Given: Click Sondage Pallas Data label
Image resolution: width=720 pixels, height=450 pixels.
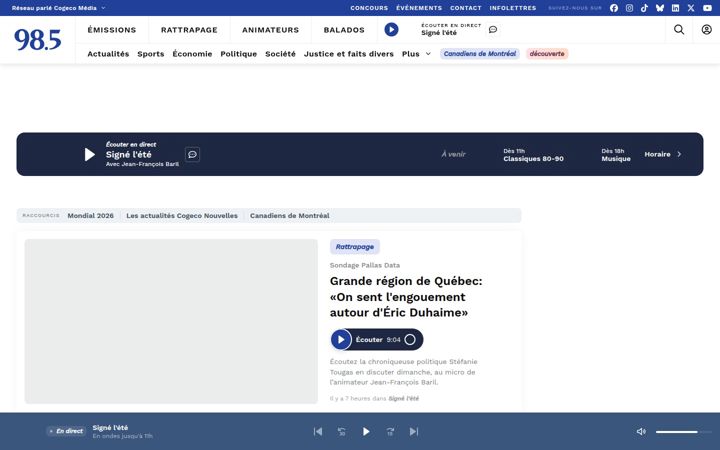Looking at the screenshot, I should pyautogui.click(x=365, y=265).
